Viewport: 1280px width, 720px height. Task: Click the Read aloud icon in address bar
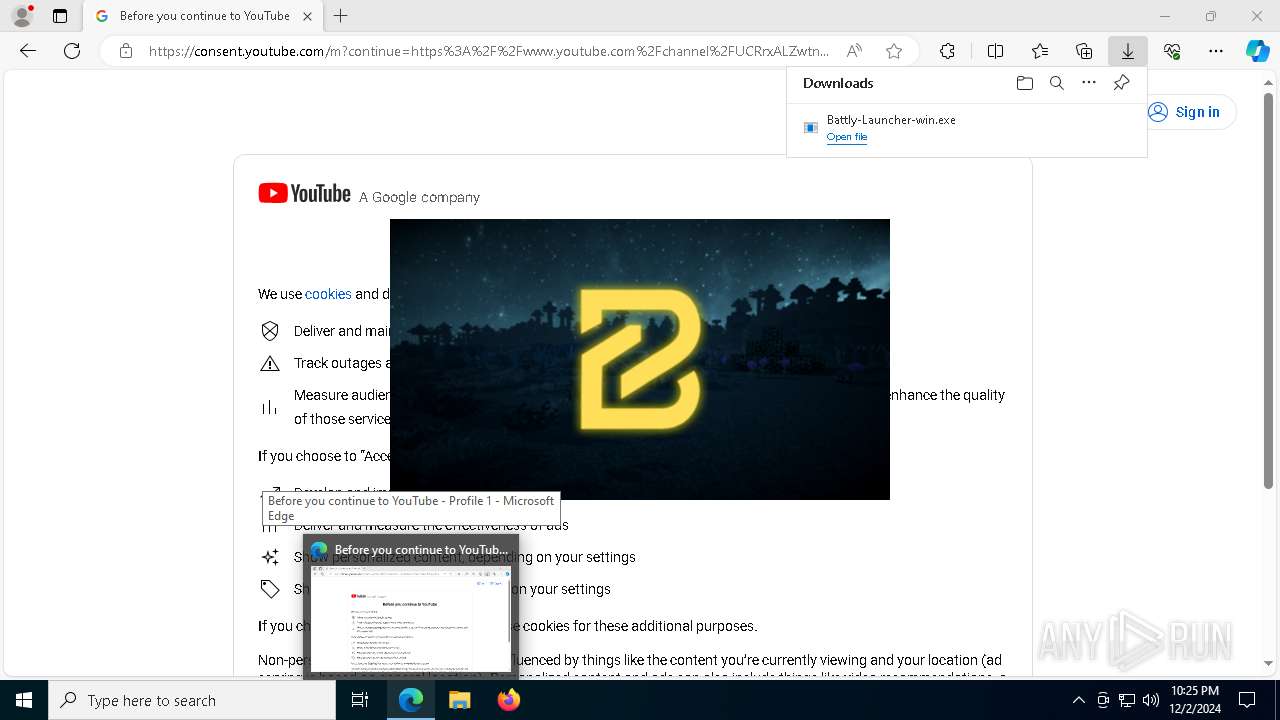click(x=854, y=51)
